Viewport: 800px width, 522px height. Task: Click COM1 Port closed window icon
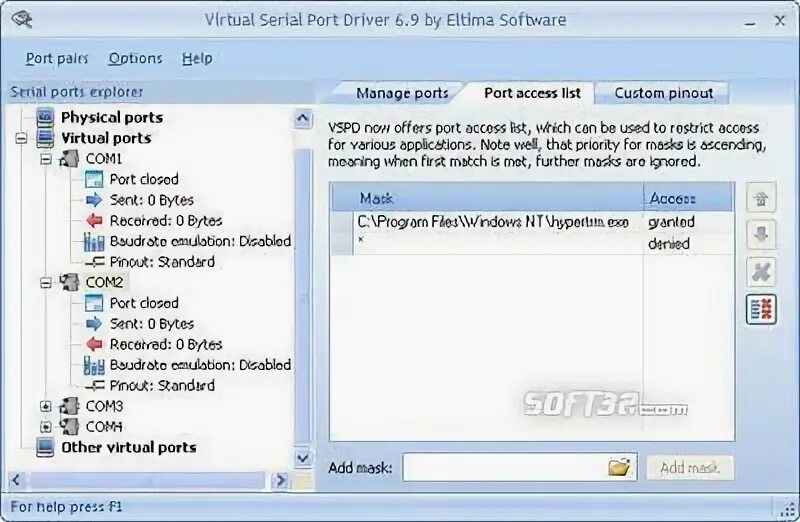(x=94, y=179)
